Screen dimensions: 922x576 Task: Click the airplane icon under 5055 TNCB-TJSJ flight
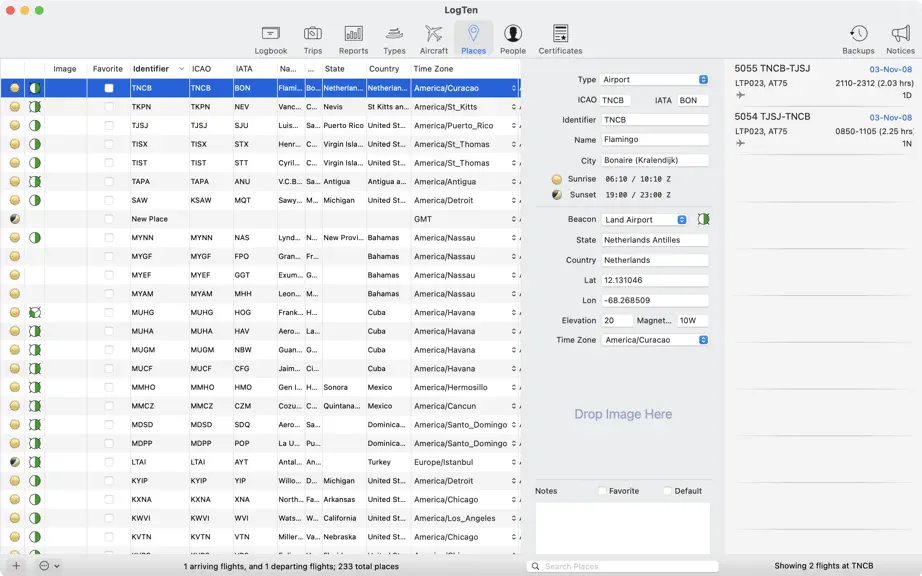pos(740,95)
